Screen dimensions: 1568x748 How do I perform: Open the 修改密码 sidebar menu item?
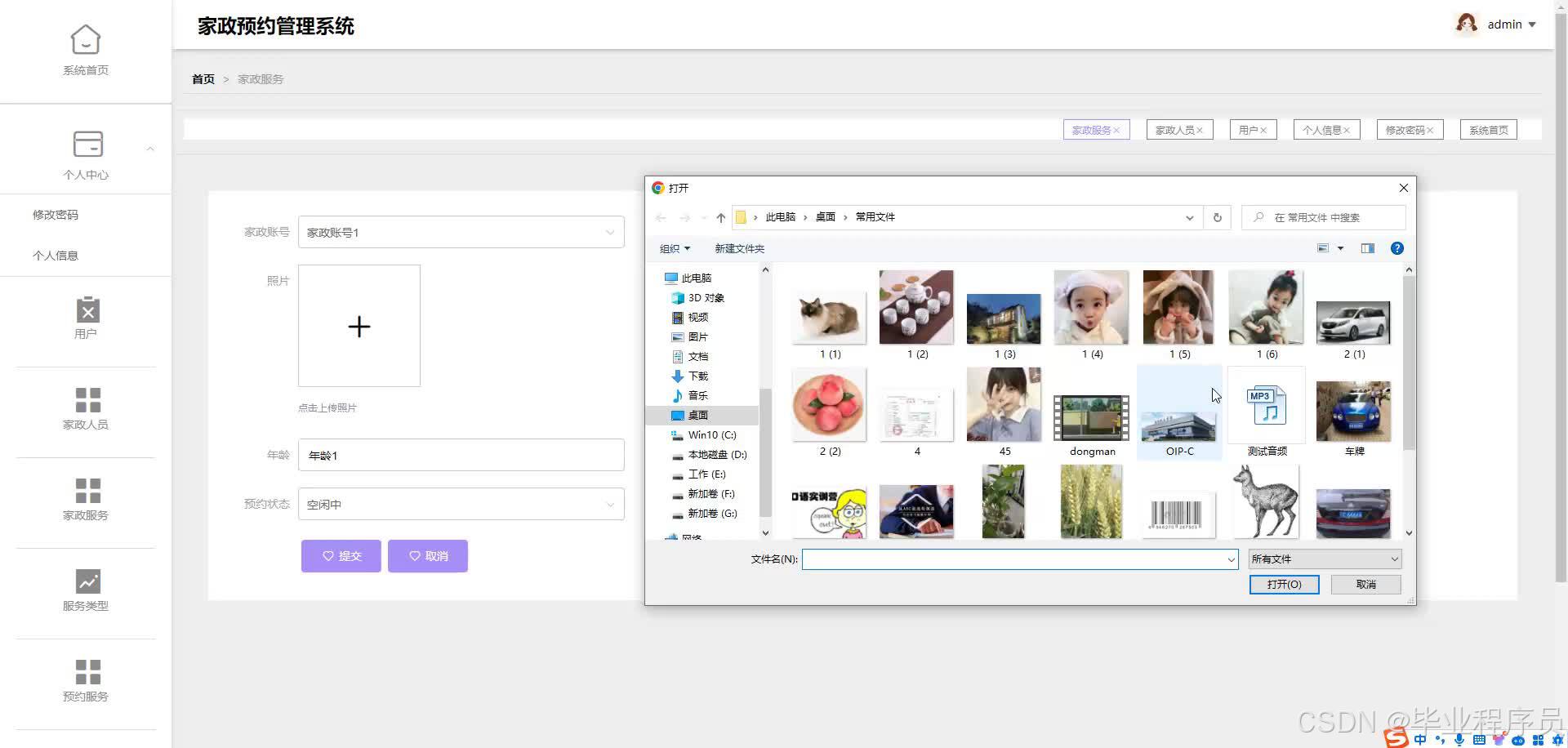click(56, 215)
